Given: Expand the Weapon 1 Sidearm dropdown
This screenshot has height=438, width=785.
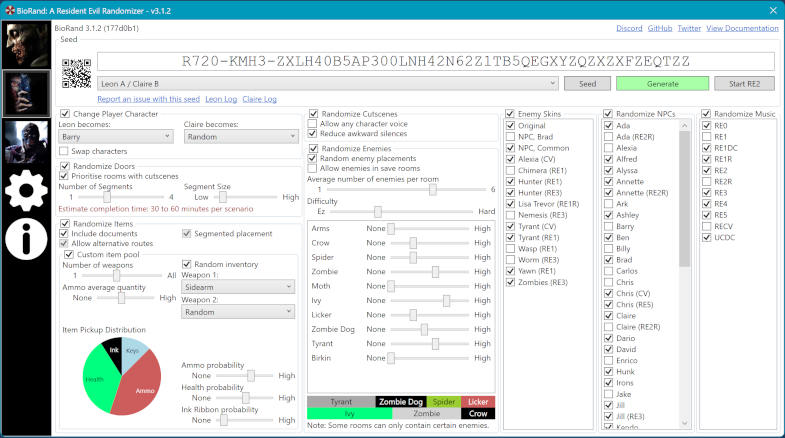Looking at the screenshot, I should 238,287.
